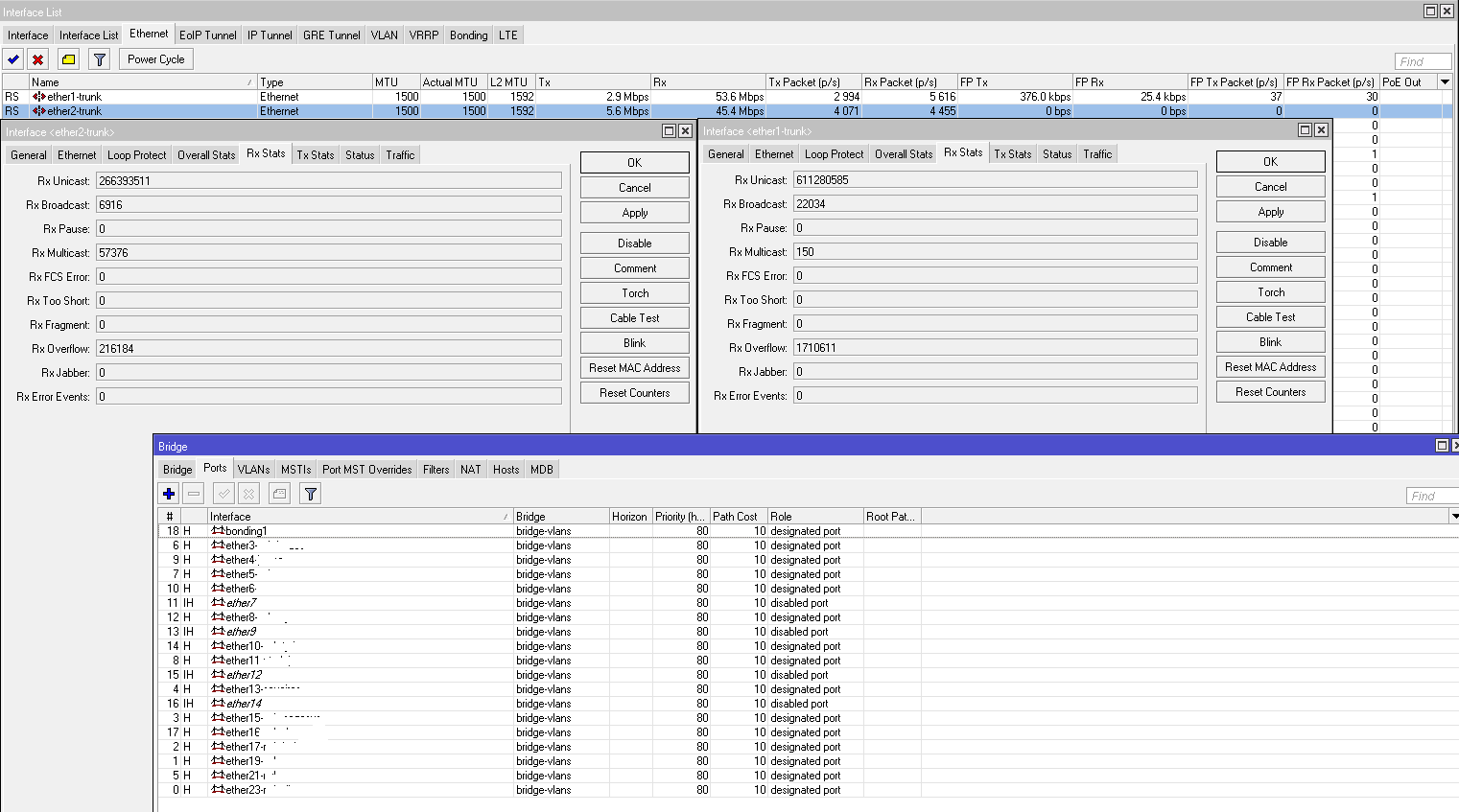1459x812 pixels.
Task: Click Cancel in the ether1-trunk dialog
Action: [1271, 187]
